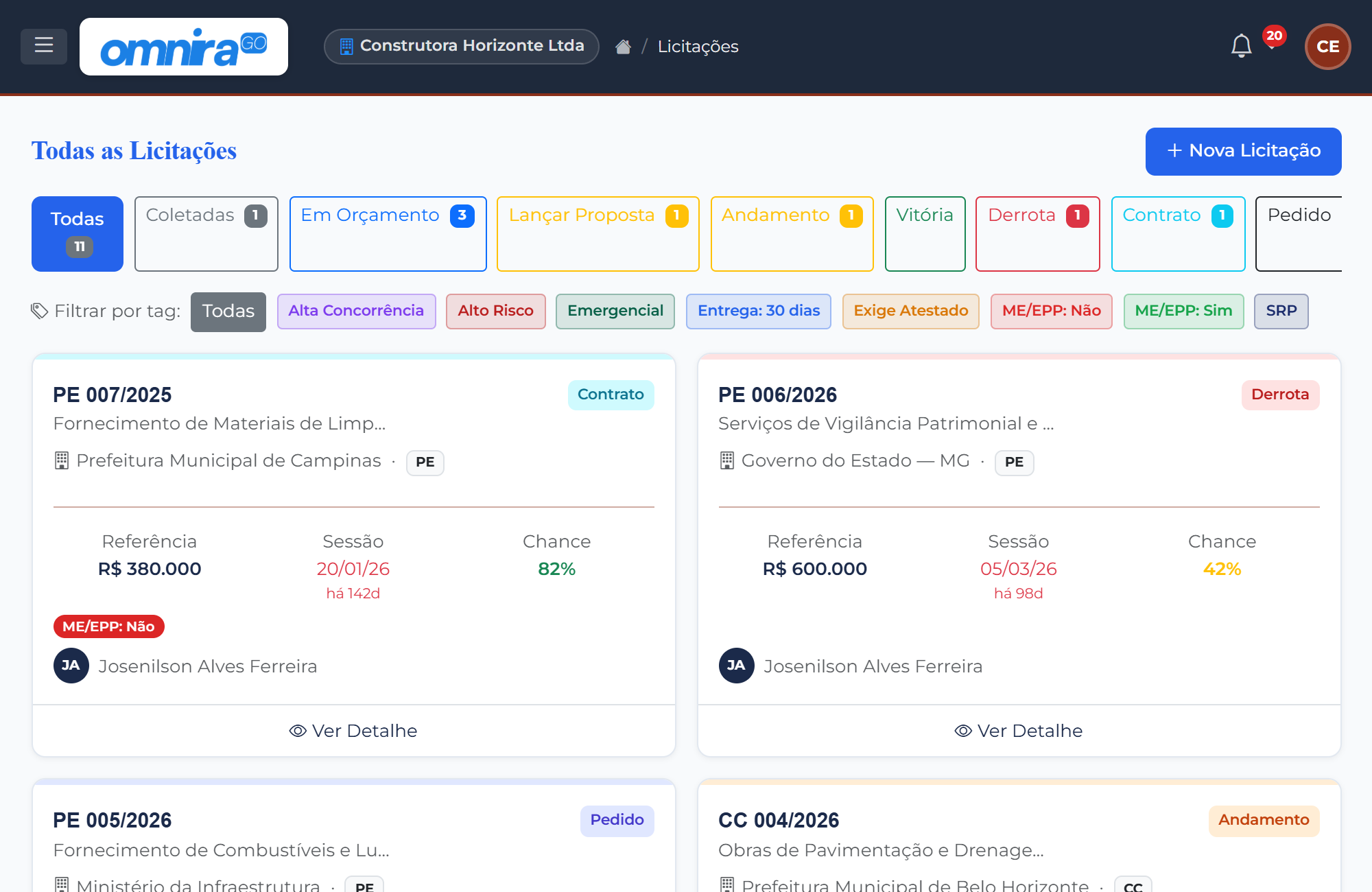Open the PE 005/2026 card title
This screenshot has width=1372, height=892.
113,821
